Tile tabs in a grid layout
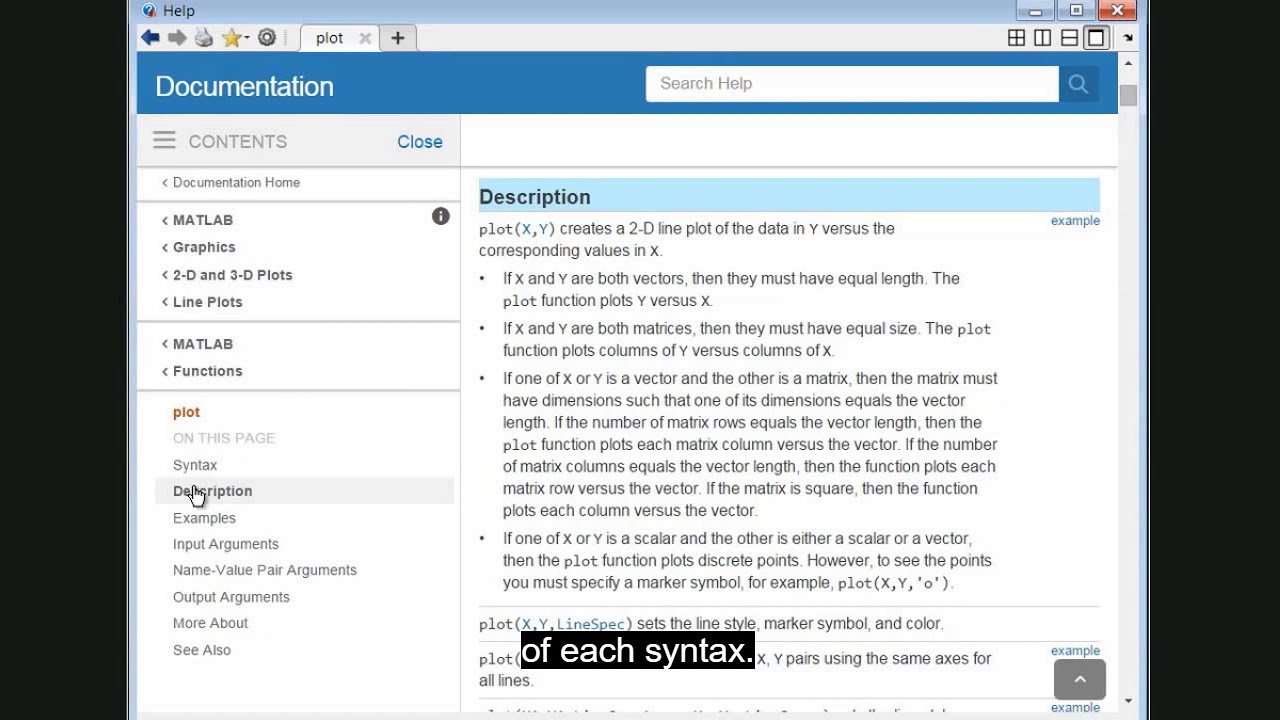The height and width of the screenshot is (720, 1280). point(1016,38)
